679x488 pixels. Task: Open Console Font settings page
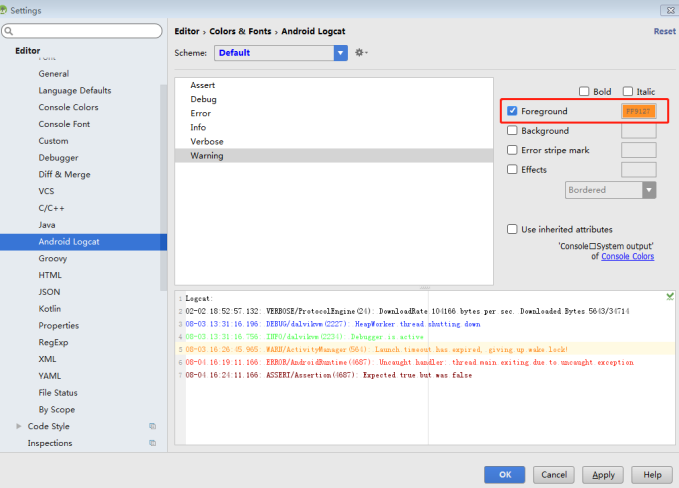pos(64,124)
